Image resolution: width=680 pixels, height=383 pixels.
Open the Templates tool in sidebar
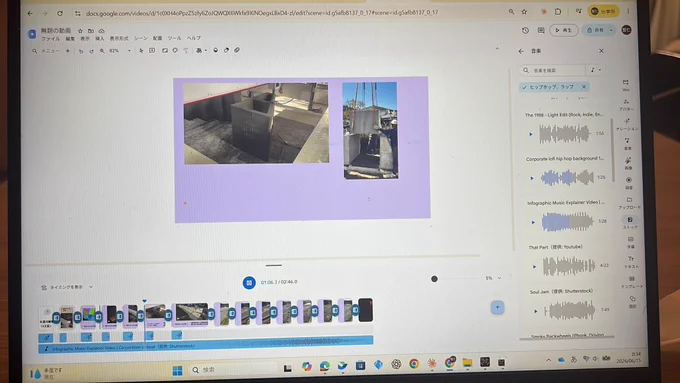point(632,282)
